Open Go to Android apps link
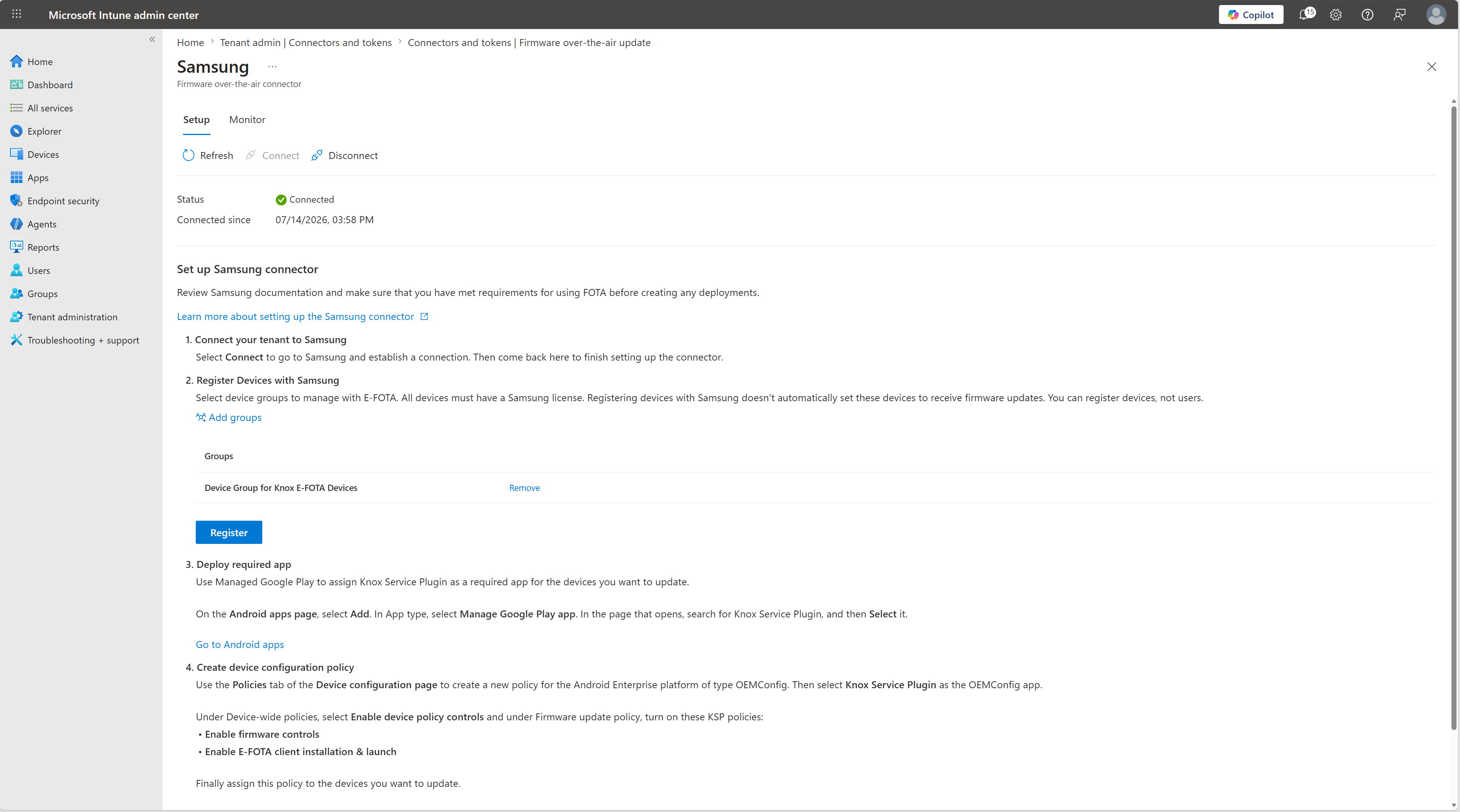 tap(240, 644)
